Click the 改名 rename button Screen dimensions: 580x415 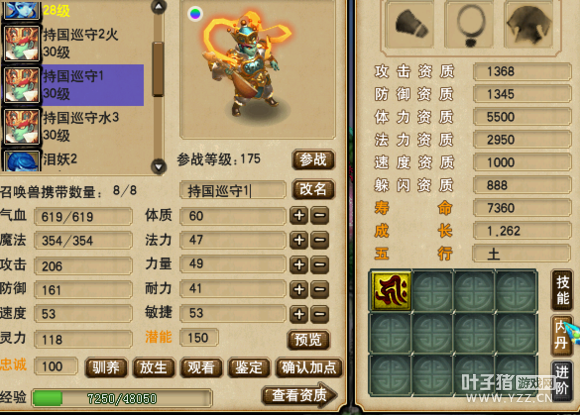click(x=313, y=189)
